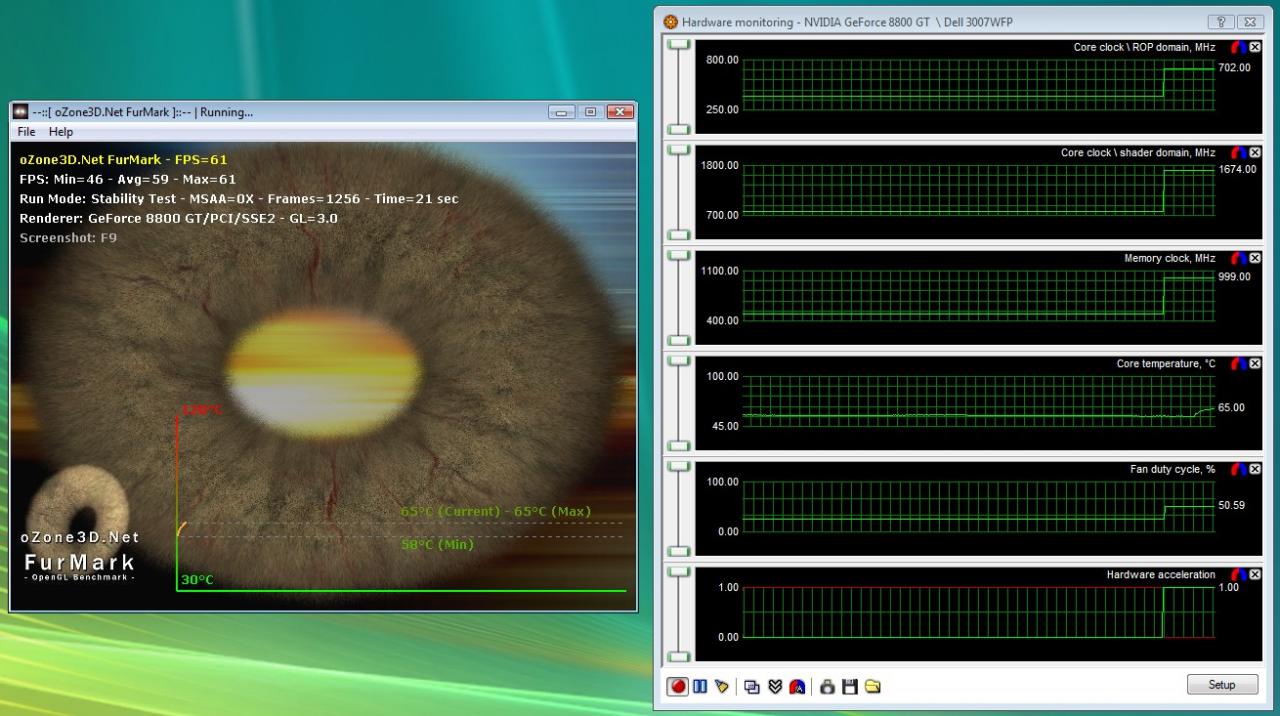Click the '65°C (Current) - 65°C (Max)' label
This screenshot has width=1280, height=716.
click(496, 512)
